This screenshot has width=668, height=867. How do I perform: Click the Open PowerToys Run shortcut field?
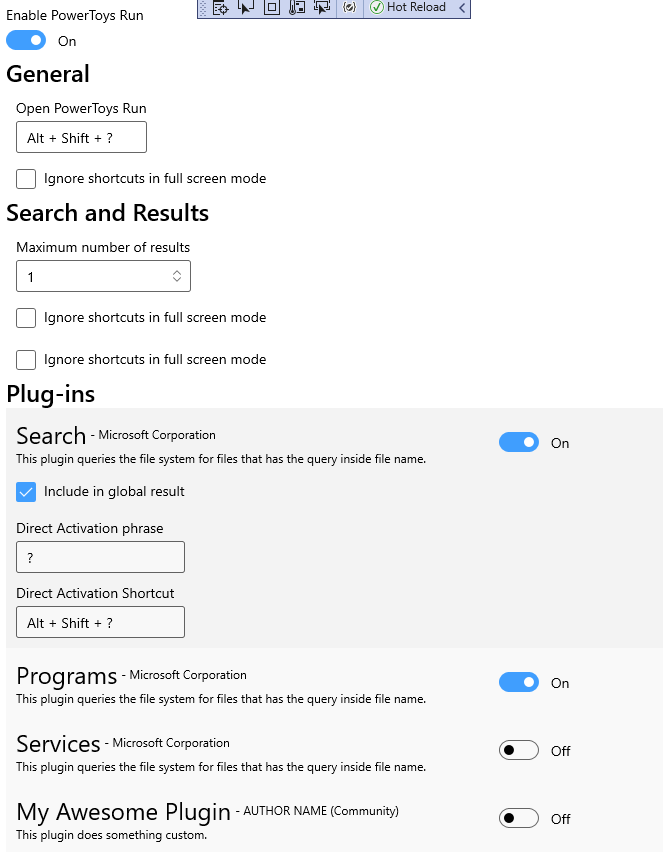(81, 137)
